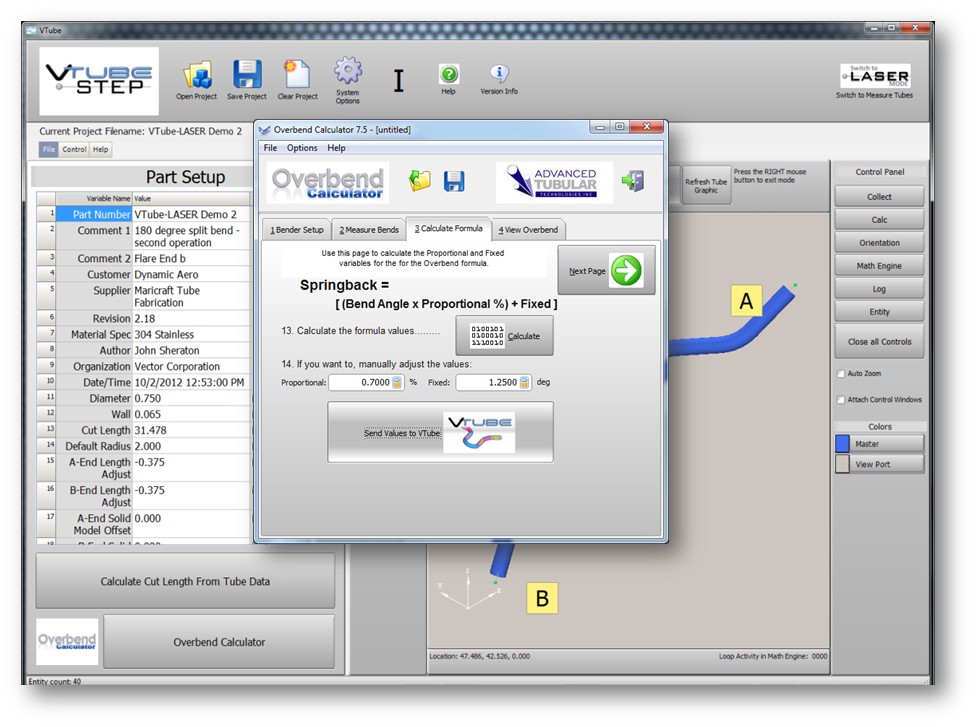Image resolution: width=977 pixels, height=727 pixels.
Task: Click Overbend Calculator's open folder icon
Action: tap(421, 181)
